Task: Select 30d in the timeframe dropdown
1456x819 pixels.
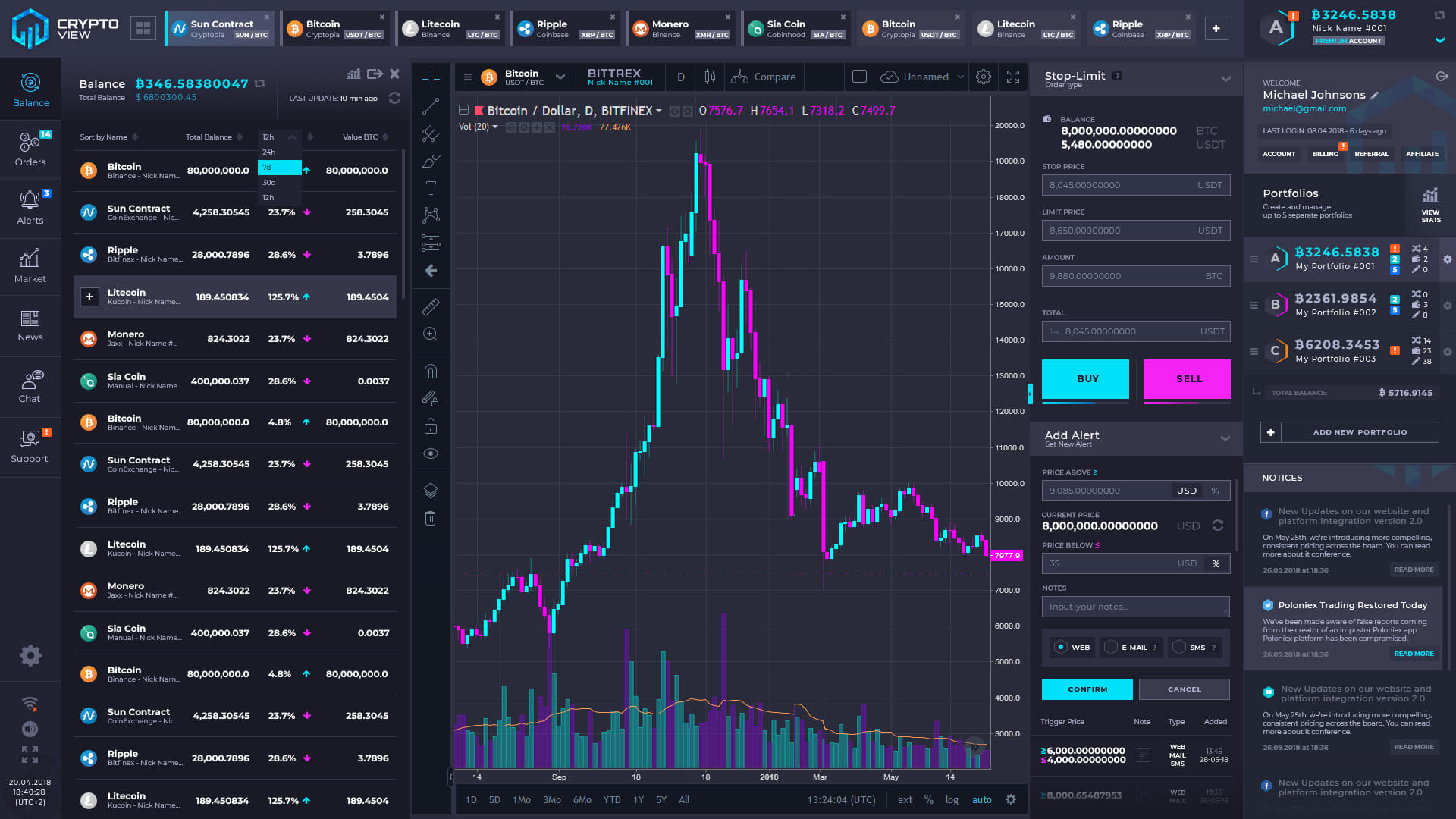Action: point(269,182)
